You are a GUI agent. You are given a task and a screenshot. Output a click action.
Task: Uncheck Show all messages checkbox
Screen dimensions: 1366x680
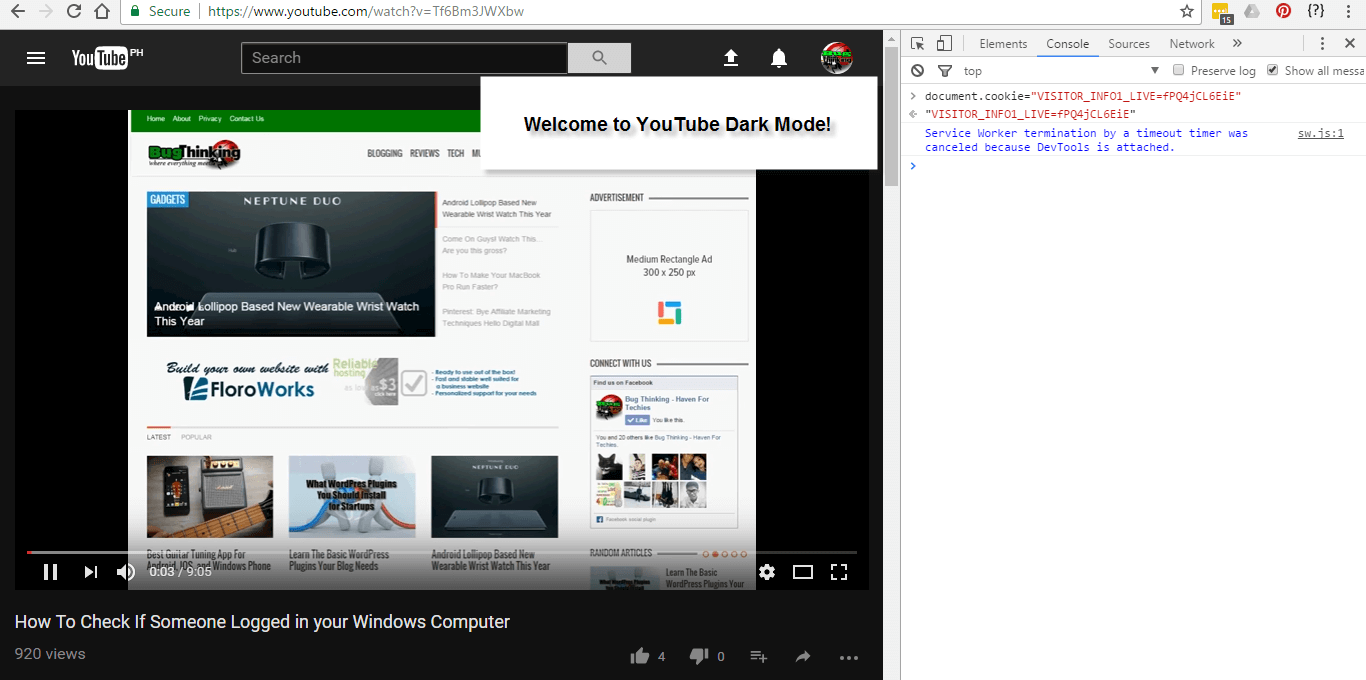pos(1272,70)
